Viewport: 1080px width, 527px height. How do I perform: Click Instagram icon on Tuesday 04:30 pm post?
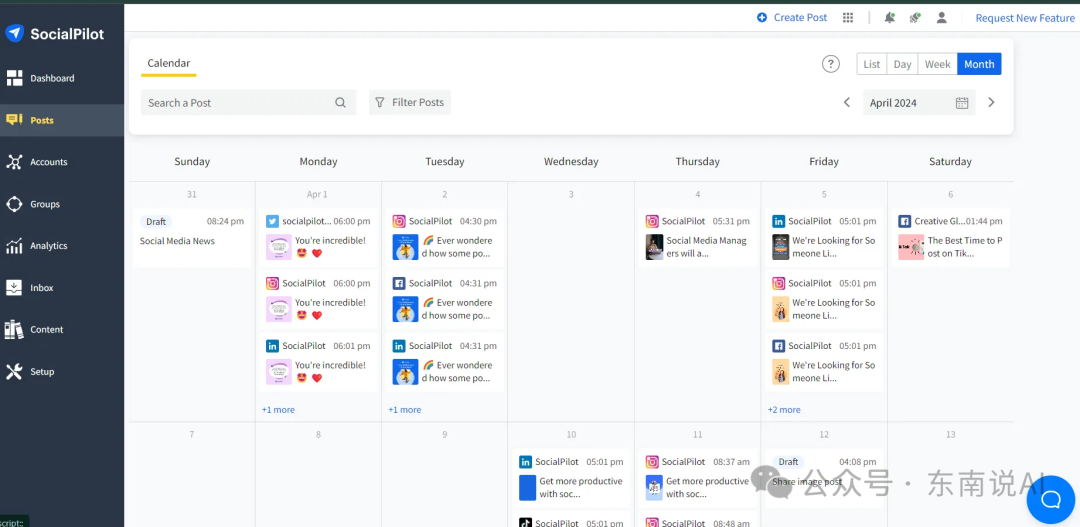coord(399,221)
